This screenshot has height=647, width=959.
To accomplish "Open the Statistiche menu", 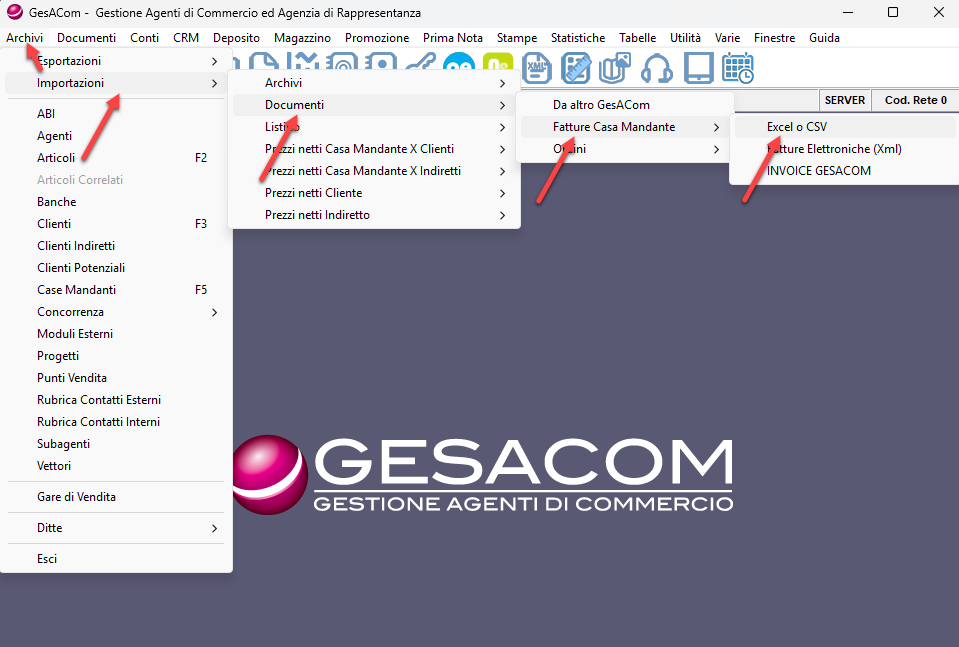I will pyautogui.click(x=578, y=38).
